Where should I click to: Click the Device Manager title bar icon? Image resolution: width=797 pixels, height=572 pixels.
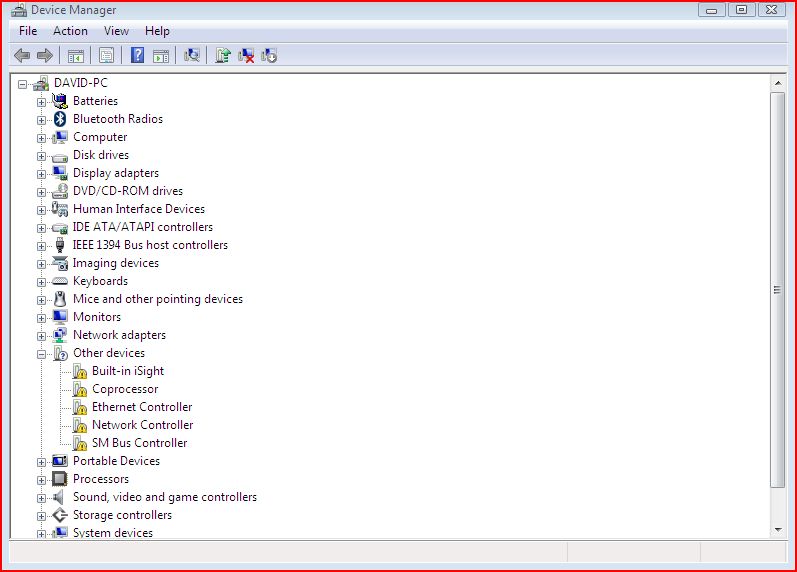[x=19, y=10]
